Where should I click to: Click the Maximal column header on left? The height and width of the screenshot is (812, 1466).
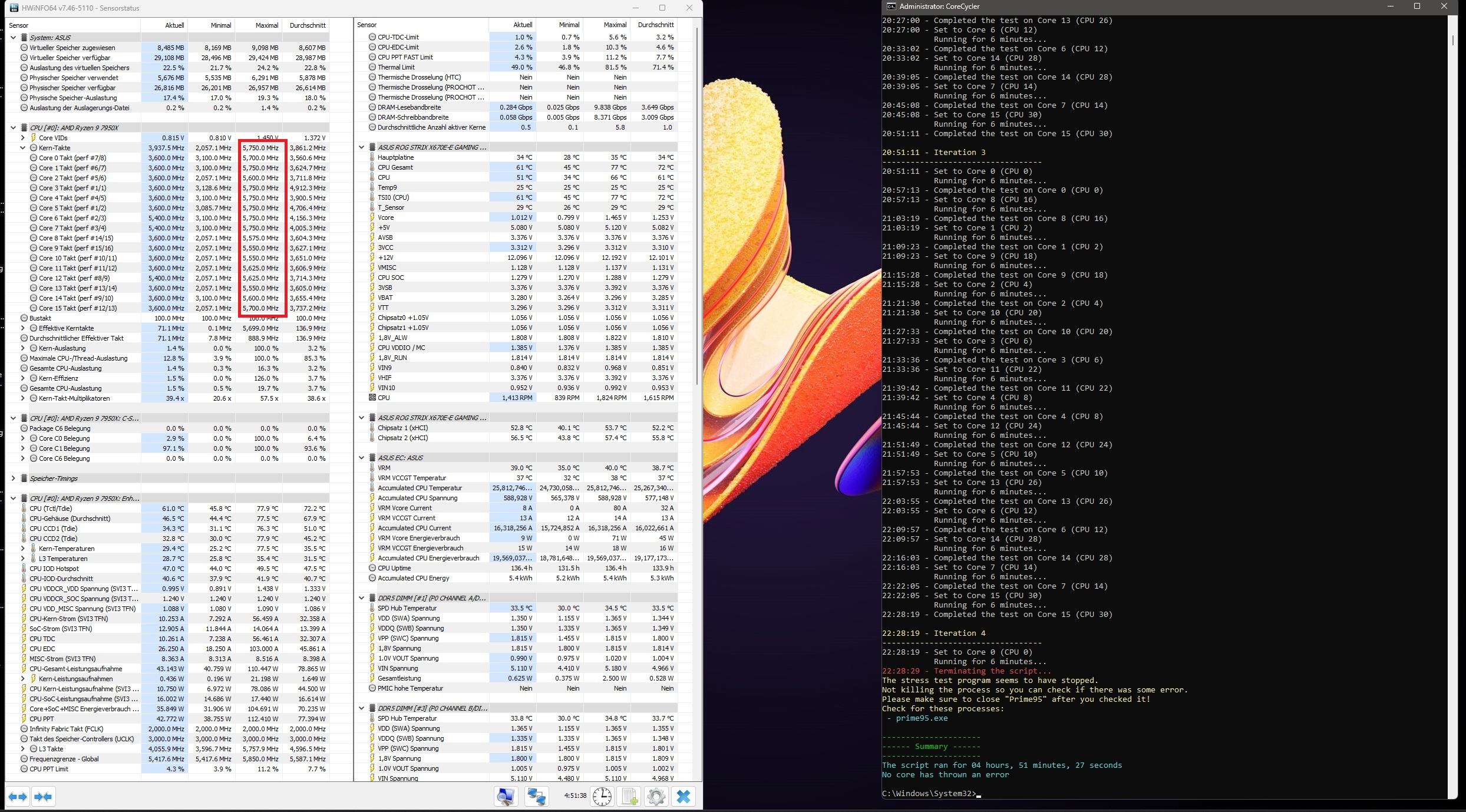(266, 25)
